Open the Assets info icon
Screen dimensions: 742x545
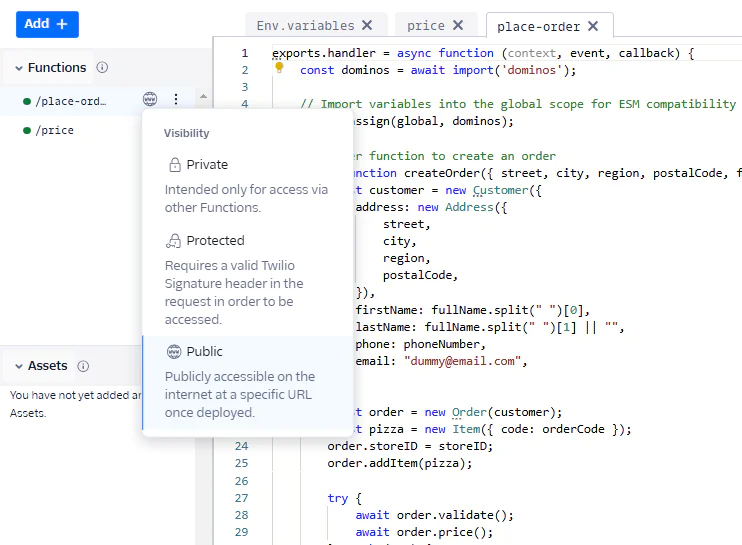coord(83,366)
